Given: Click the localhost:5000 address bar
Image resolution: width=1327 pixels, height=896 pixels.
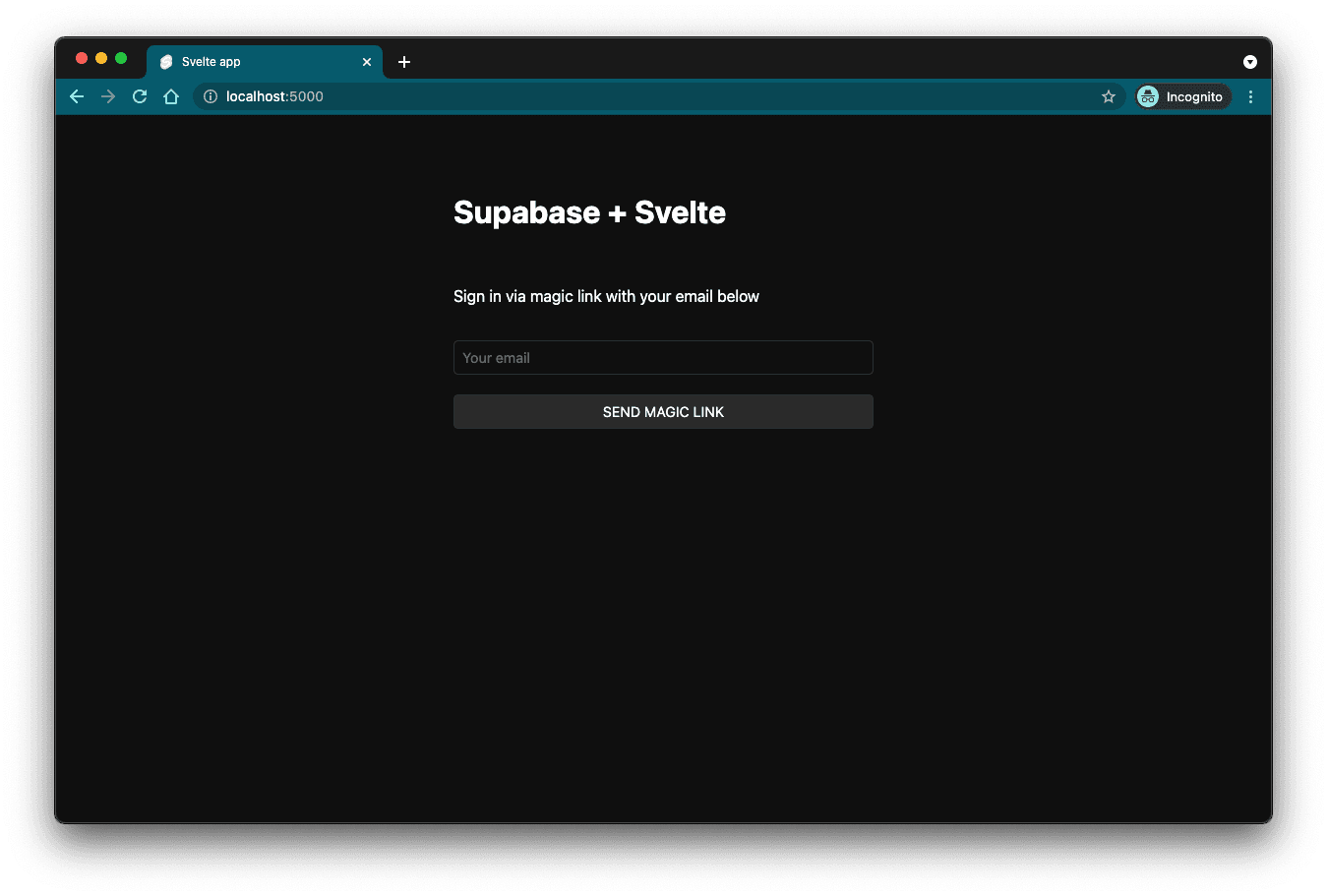Looking at the screenshot, I should point(275,96).
